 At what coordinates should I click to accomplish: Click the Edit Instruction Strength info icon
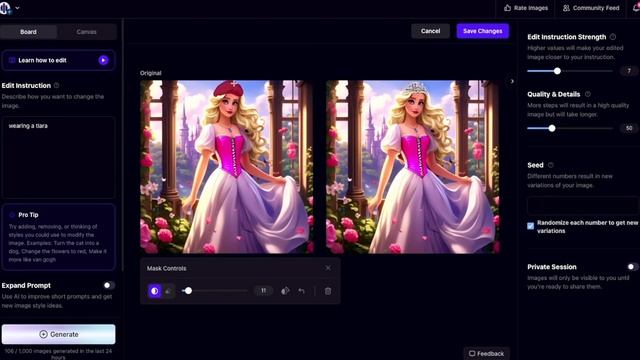tap(613, 37)
